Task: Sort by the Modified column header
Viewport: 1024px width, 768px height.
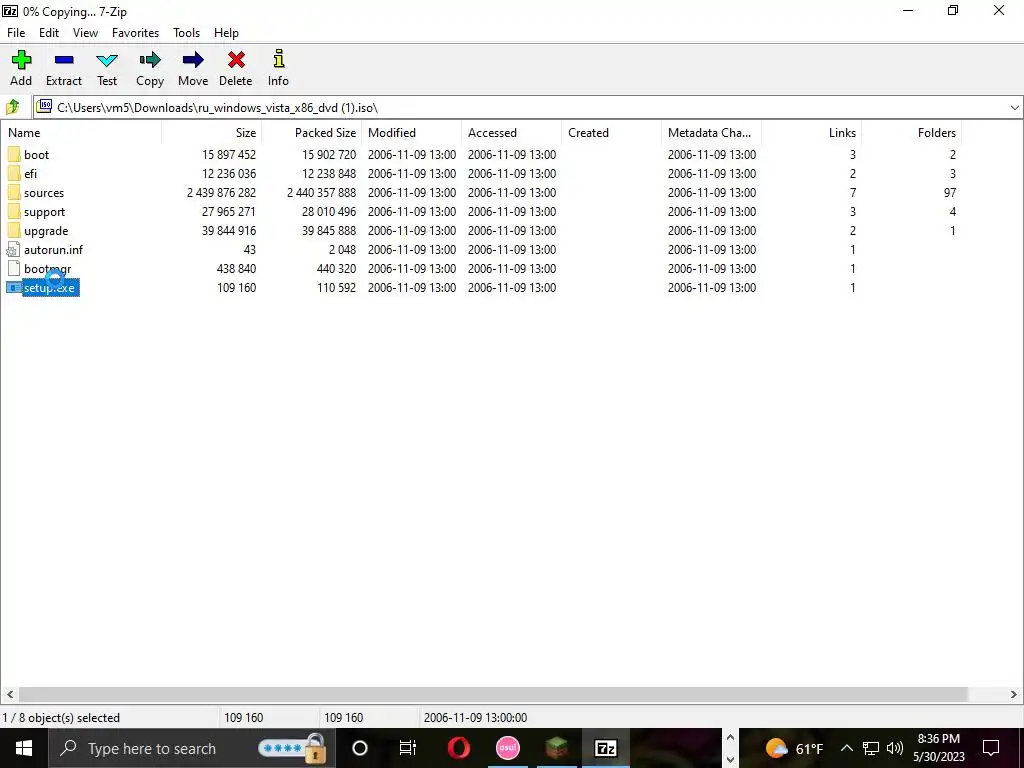Action: coord(411,133)
